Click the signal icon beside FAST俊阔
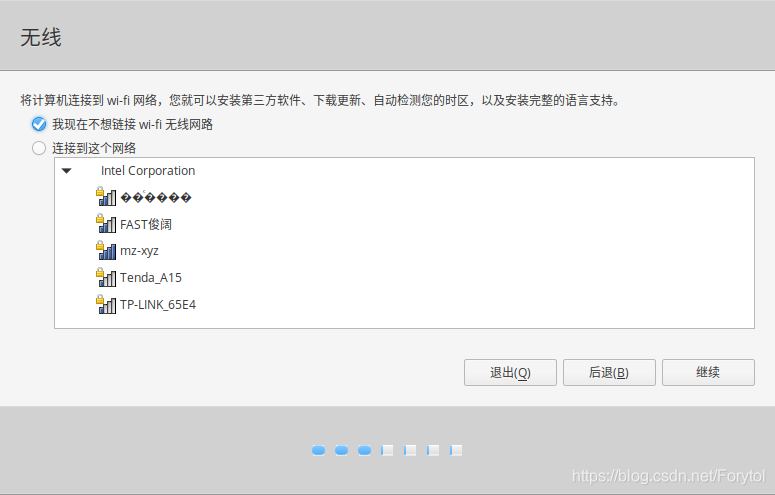 106,224
